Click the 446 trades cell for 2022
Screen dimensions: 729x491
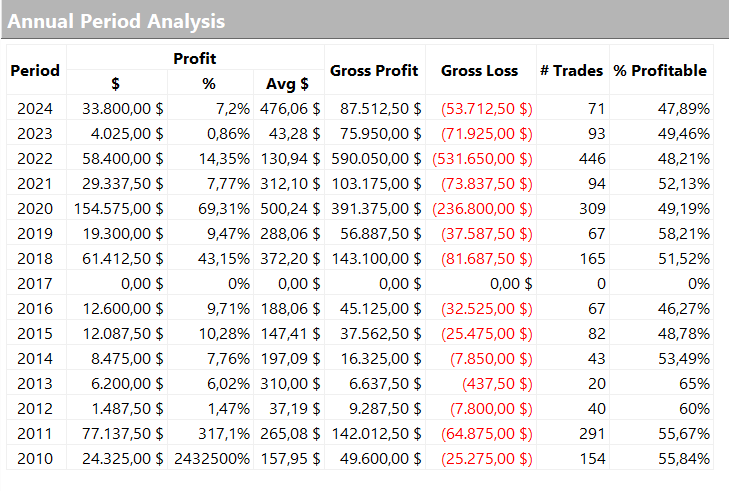tap(590, 159)
